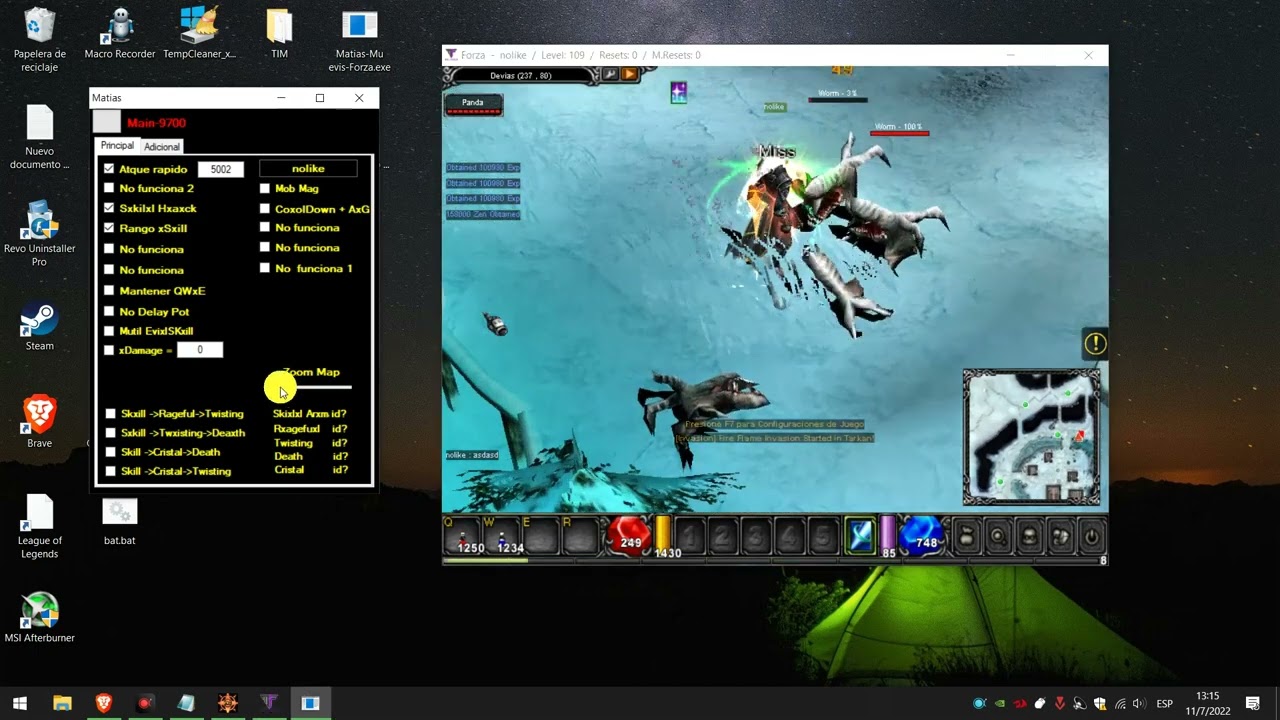The height and width of the screenshot is (720, 1280).
Task: Click the blue mana orb showing 748
Action: click(922, 537)
